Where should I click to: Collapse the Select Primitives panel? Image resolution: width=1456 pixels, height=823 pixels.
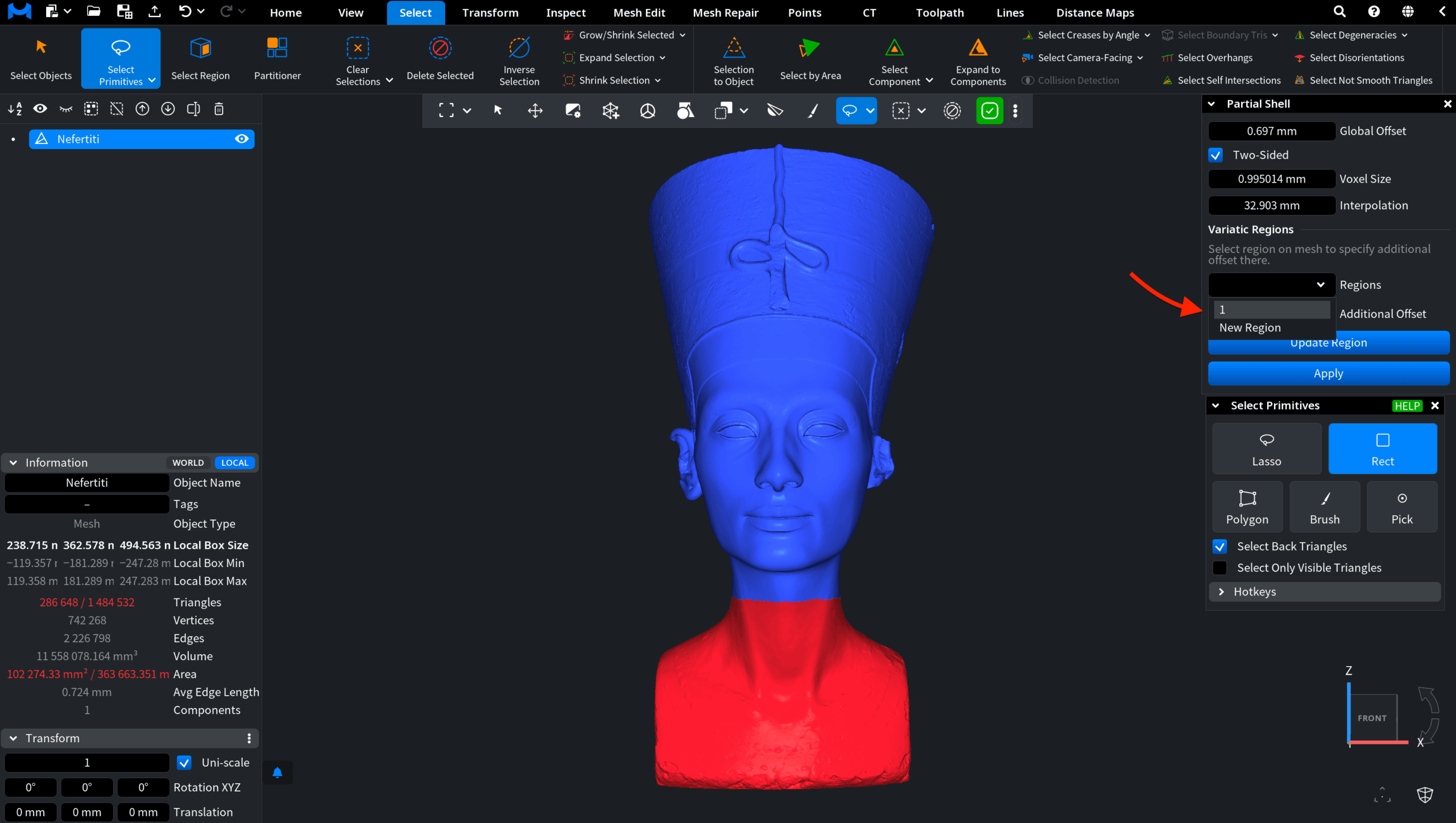click(1216, 406)
